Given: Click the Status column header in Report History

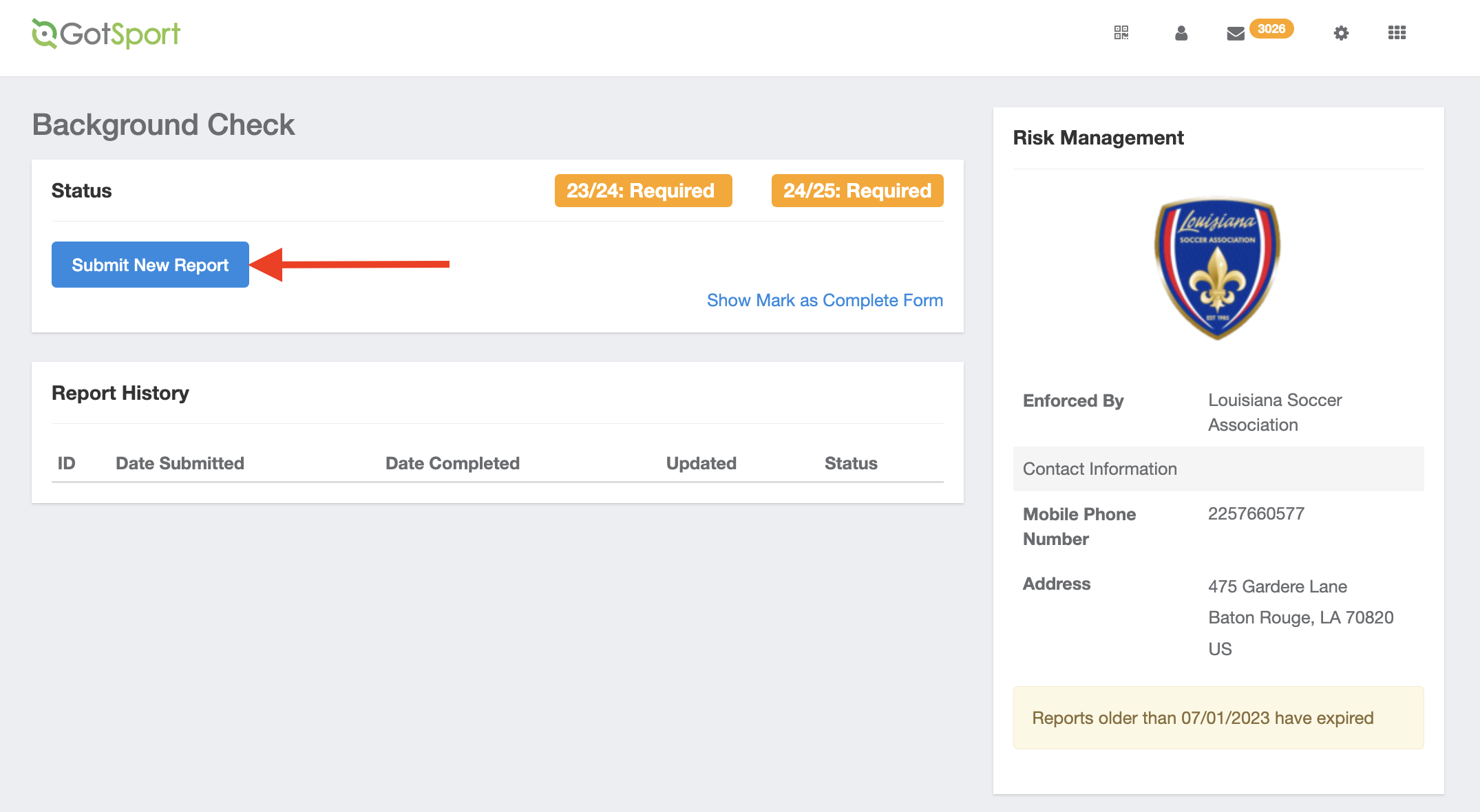Looking at the screenshot, I should [x=851, y=463].
